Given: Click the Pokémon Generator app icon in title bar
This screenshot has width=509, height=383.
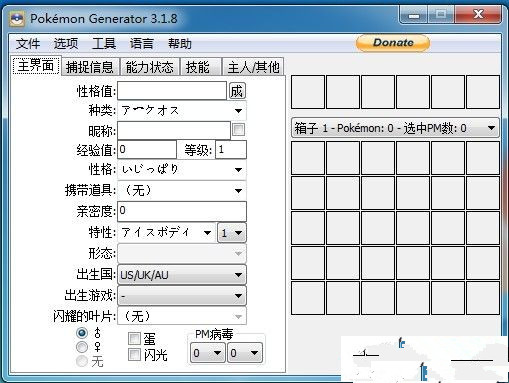Looking at the screenshot, I should coord(17,19).
